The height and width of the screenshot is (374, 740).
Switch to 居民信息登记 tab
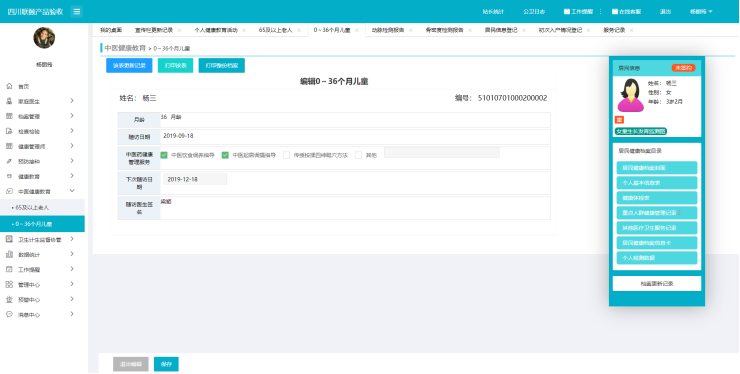[501, 30]
